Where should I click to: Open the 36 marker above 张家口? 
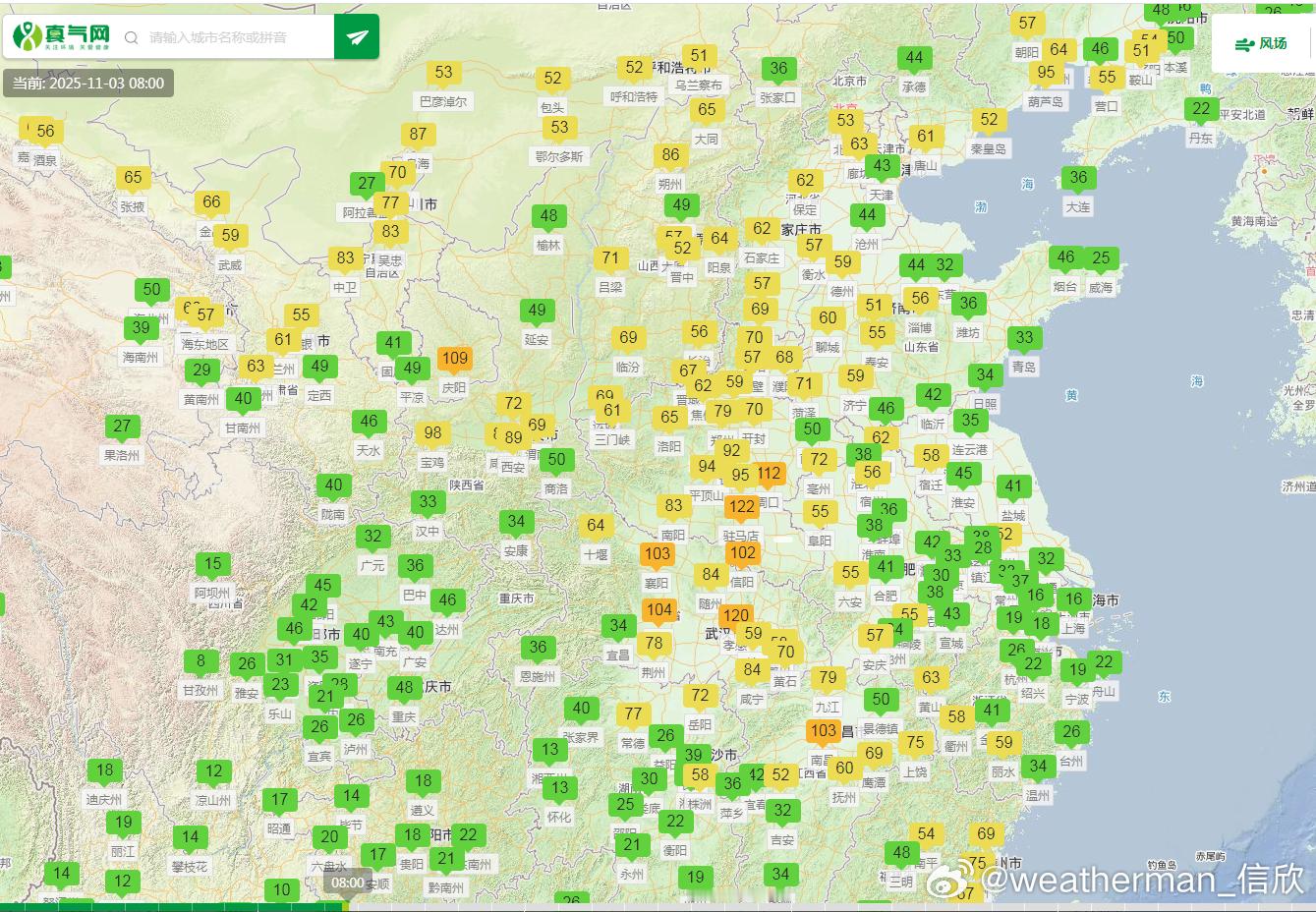tap(778, 69)
